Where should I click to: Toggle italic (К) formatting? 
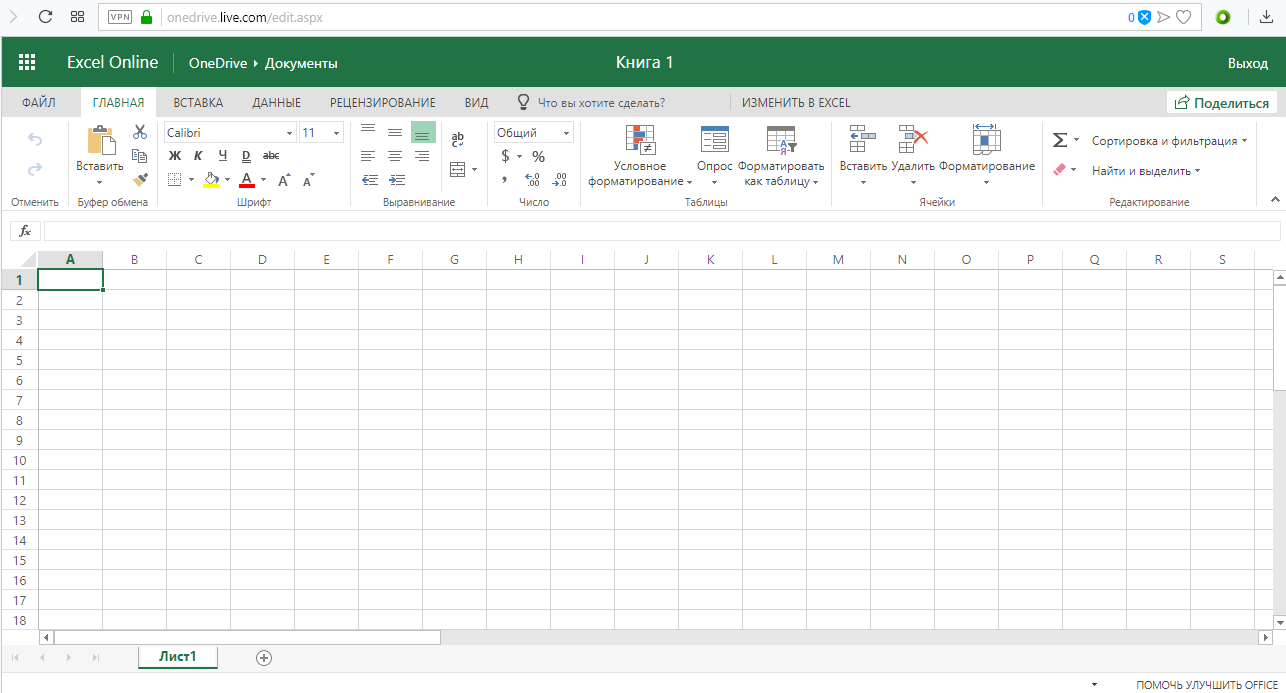tap(198, 155)
